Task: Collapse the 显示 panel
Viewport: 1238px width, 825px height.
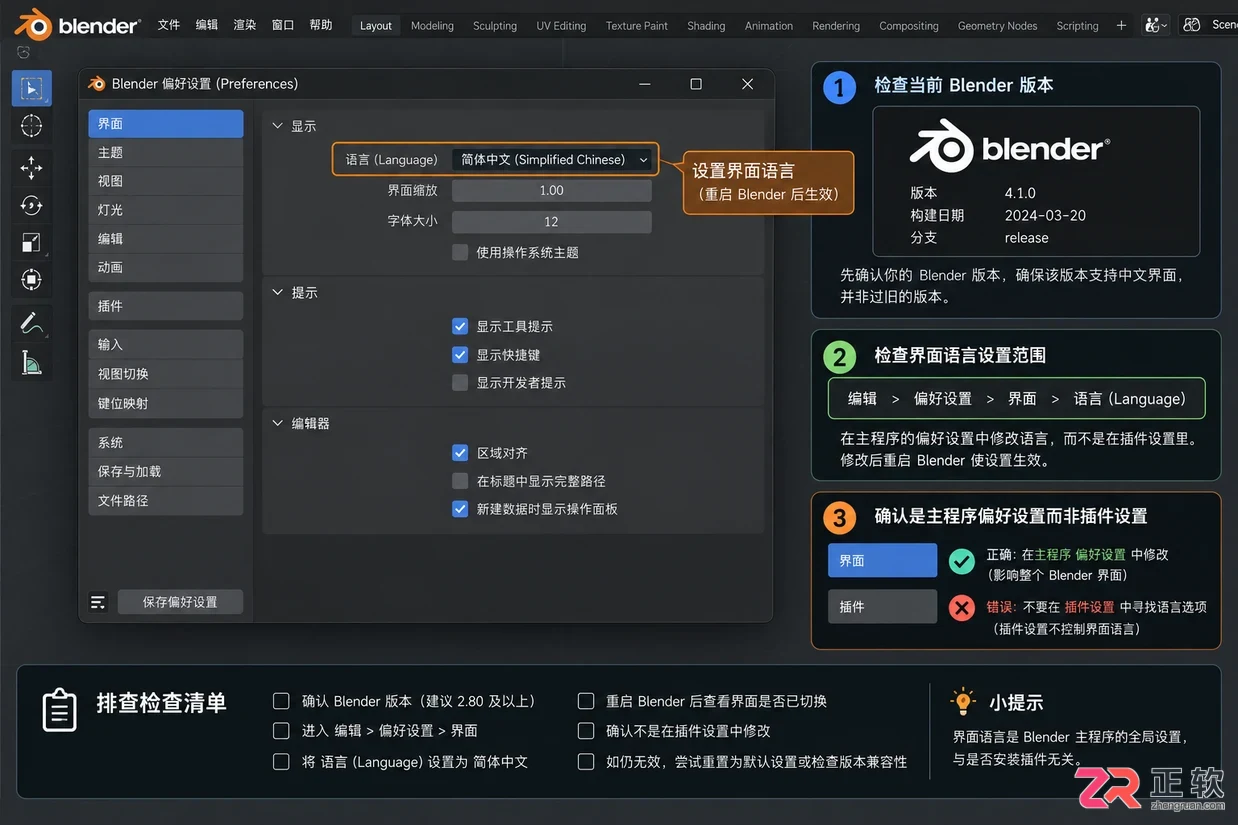Action: 278,126
